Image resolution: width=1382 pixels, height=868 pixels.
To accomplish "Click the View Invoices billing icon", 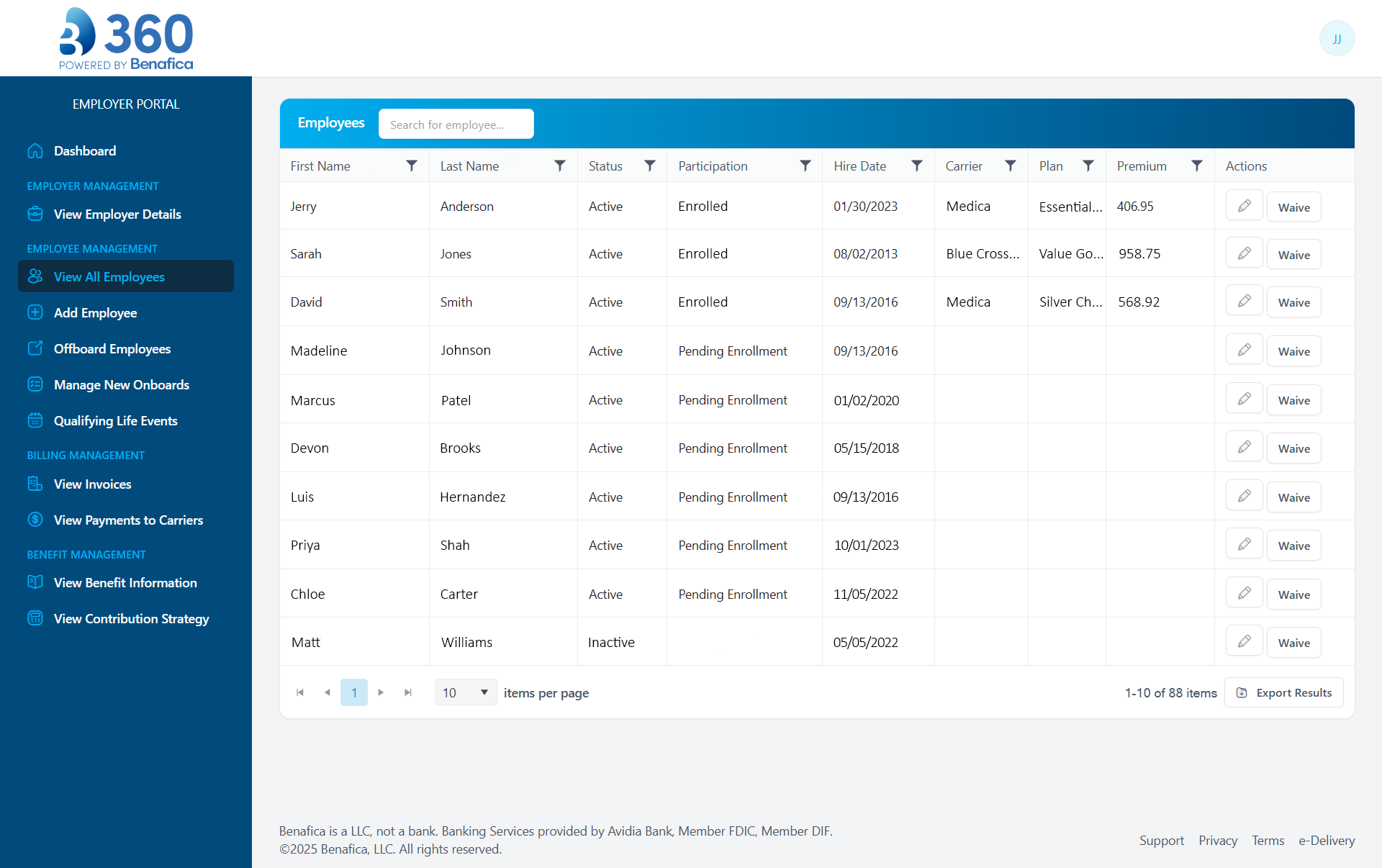I will (35, 484).
